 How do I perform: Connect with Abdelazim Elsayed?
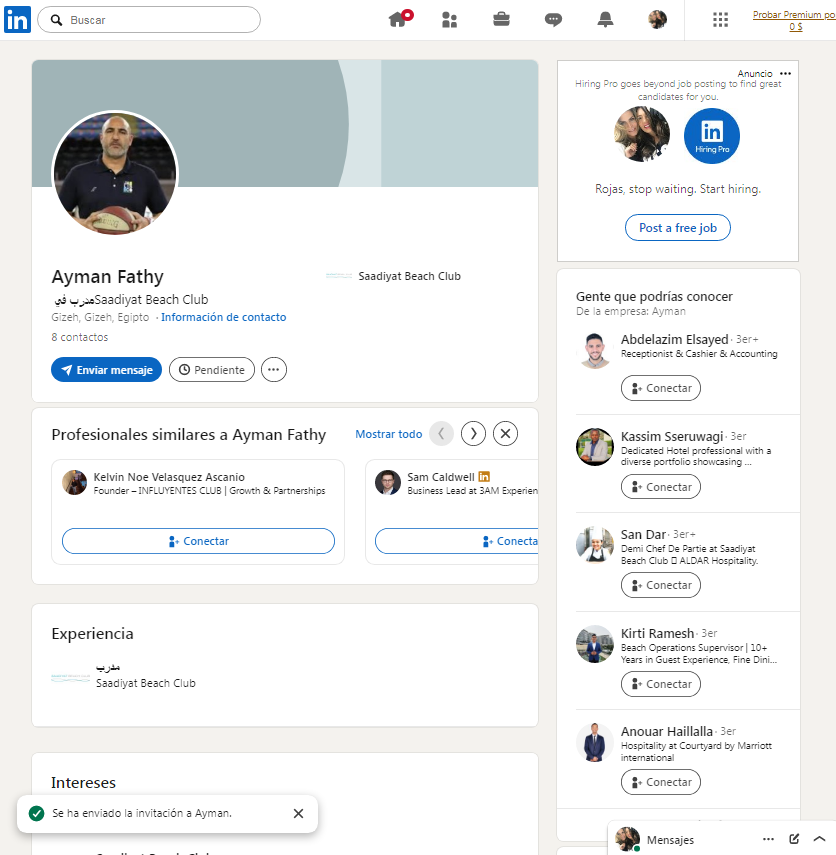coord(661,388)
